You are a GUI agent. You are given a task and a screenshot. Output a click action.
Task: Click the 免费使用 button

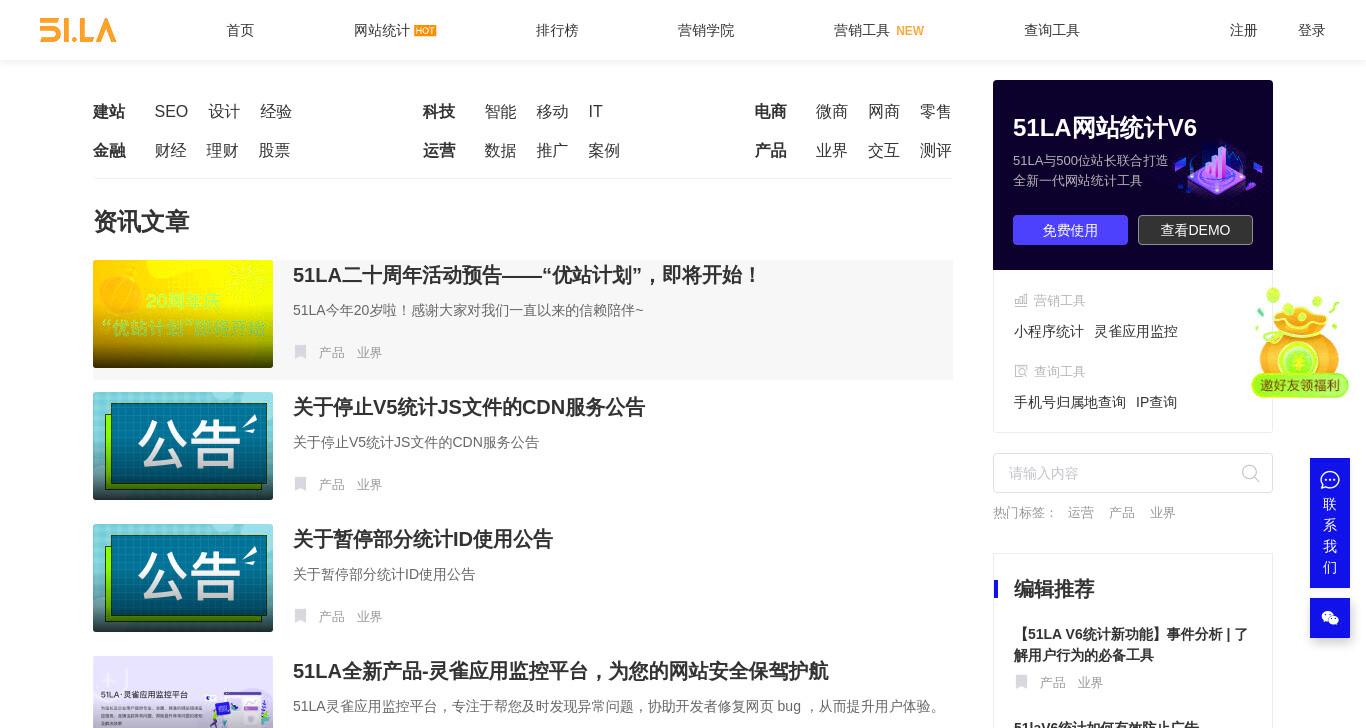coord(1070,230)
